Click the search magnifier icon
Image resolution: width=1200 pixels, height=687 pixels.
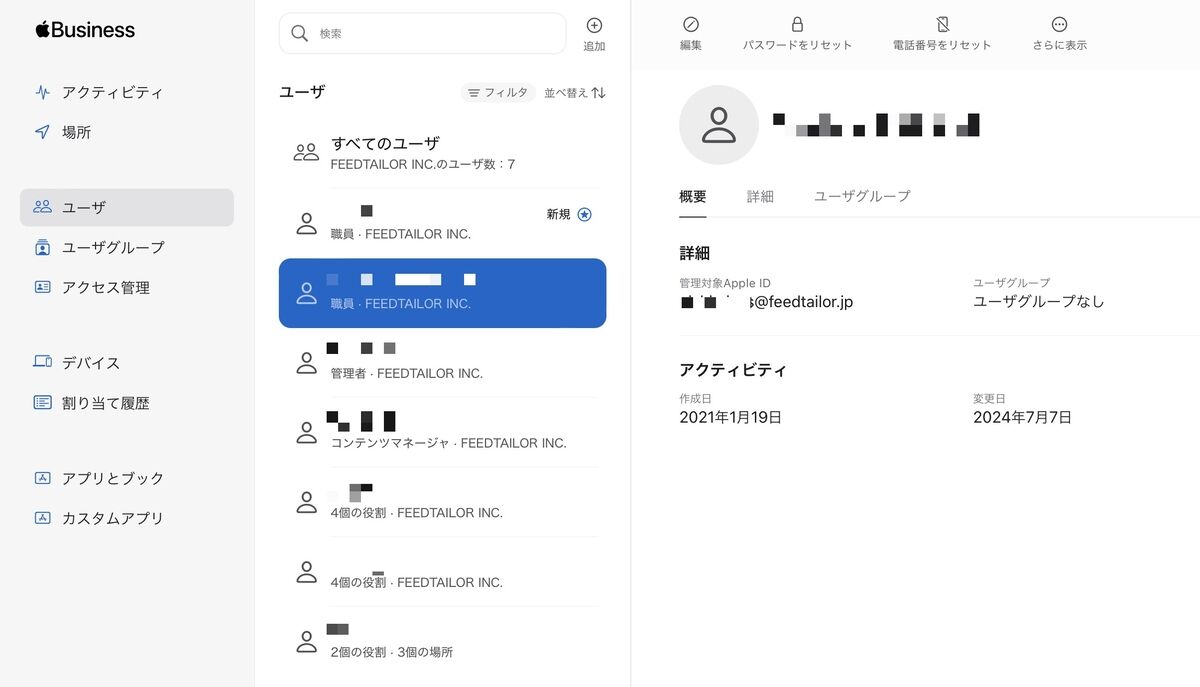coord(299,33)
